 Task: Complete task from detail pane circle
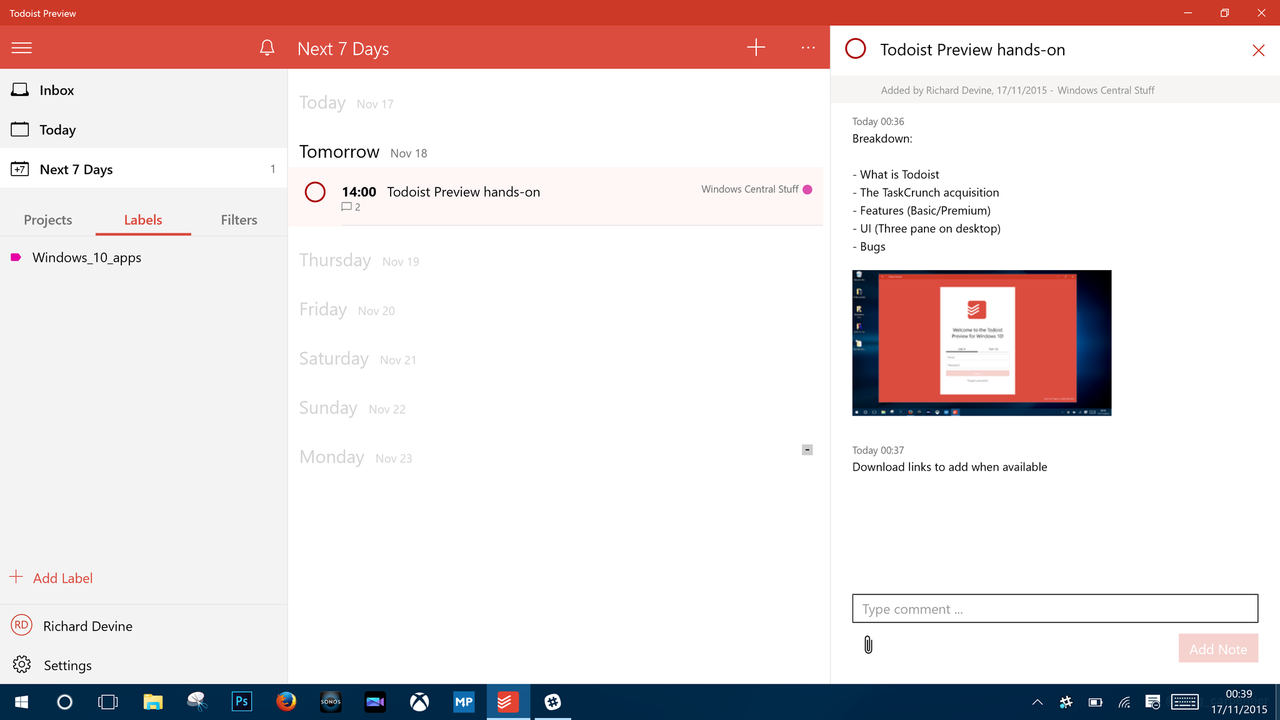point(855,49)
